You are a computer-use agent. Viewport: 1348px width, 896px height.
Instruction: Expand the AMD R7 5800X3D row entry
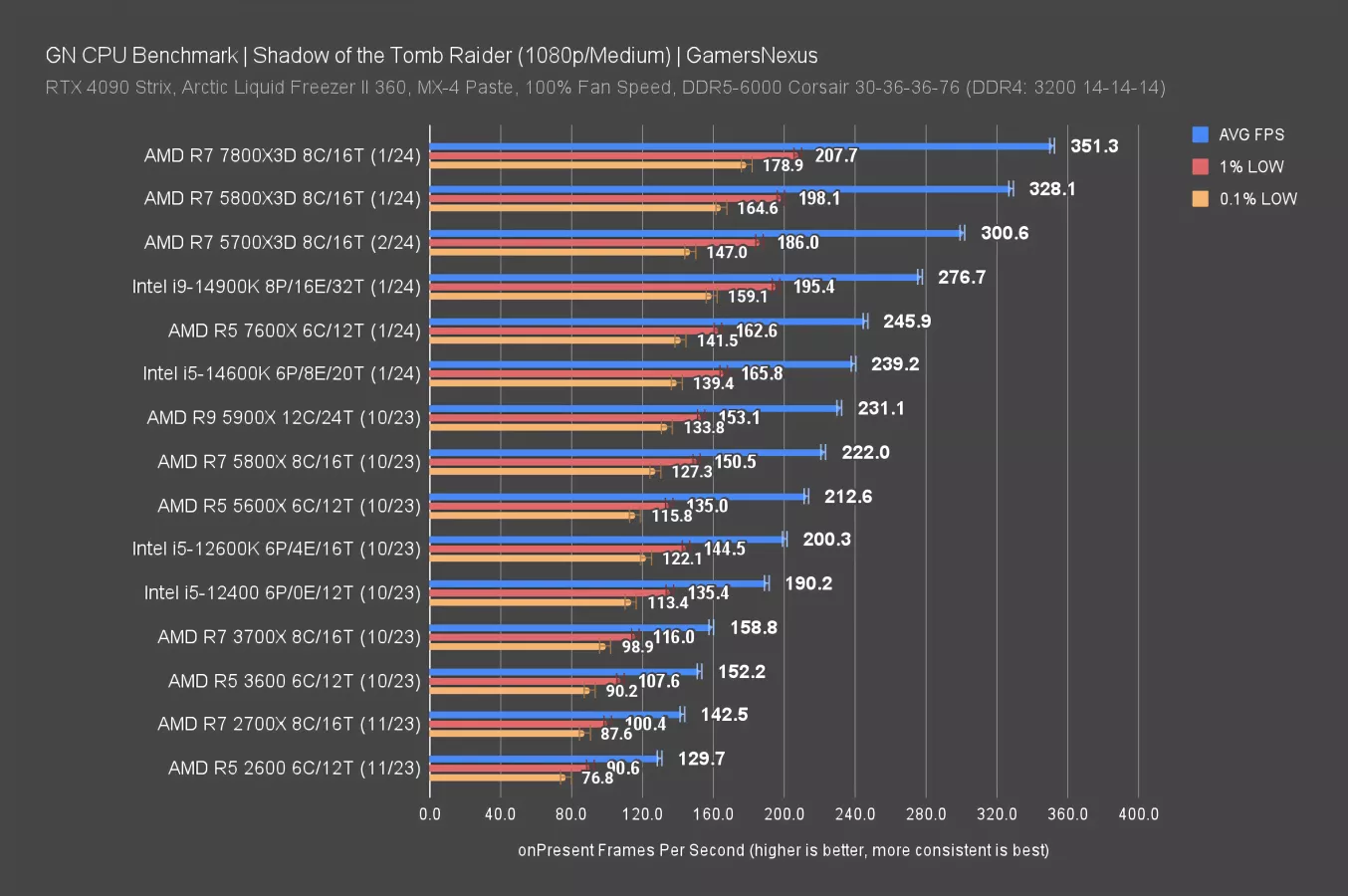coord(283,198)
